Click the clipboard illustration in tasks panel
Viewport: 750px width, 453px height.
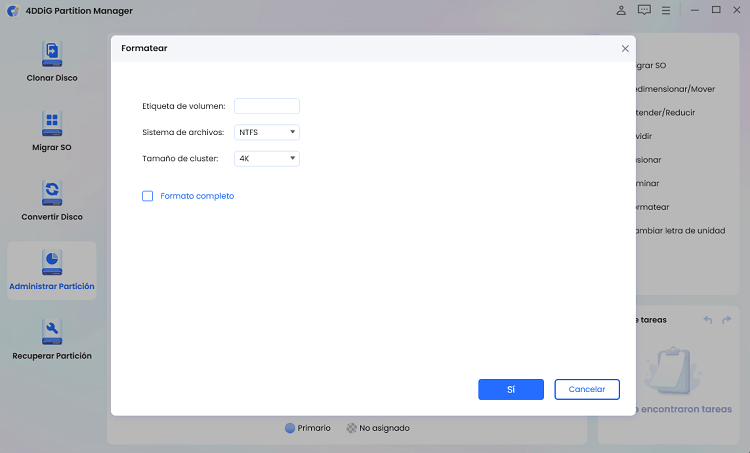point(673,371)
